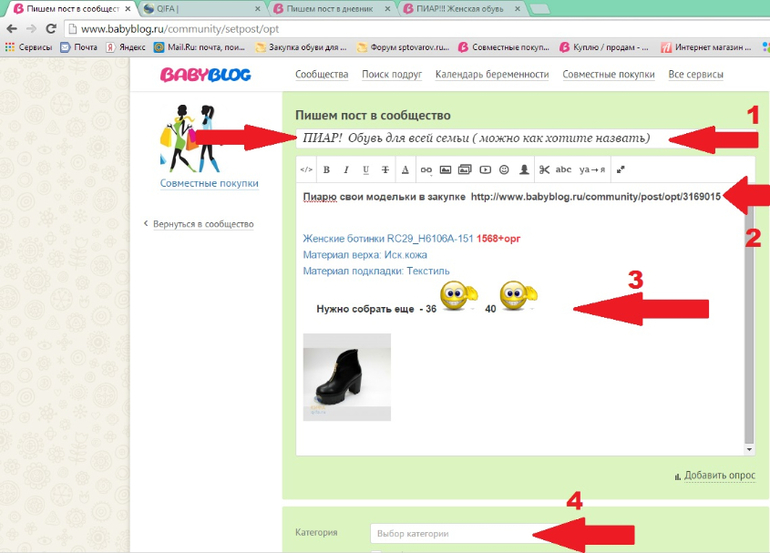Viewport: 770px width, 553px height.
Task: Switch to Пишем пост в дневник tab
Action: tap(328, 8)
